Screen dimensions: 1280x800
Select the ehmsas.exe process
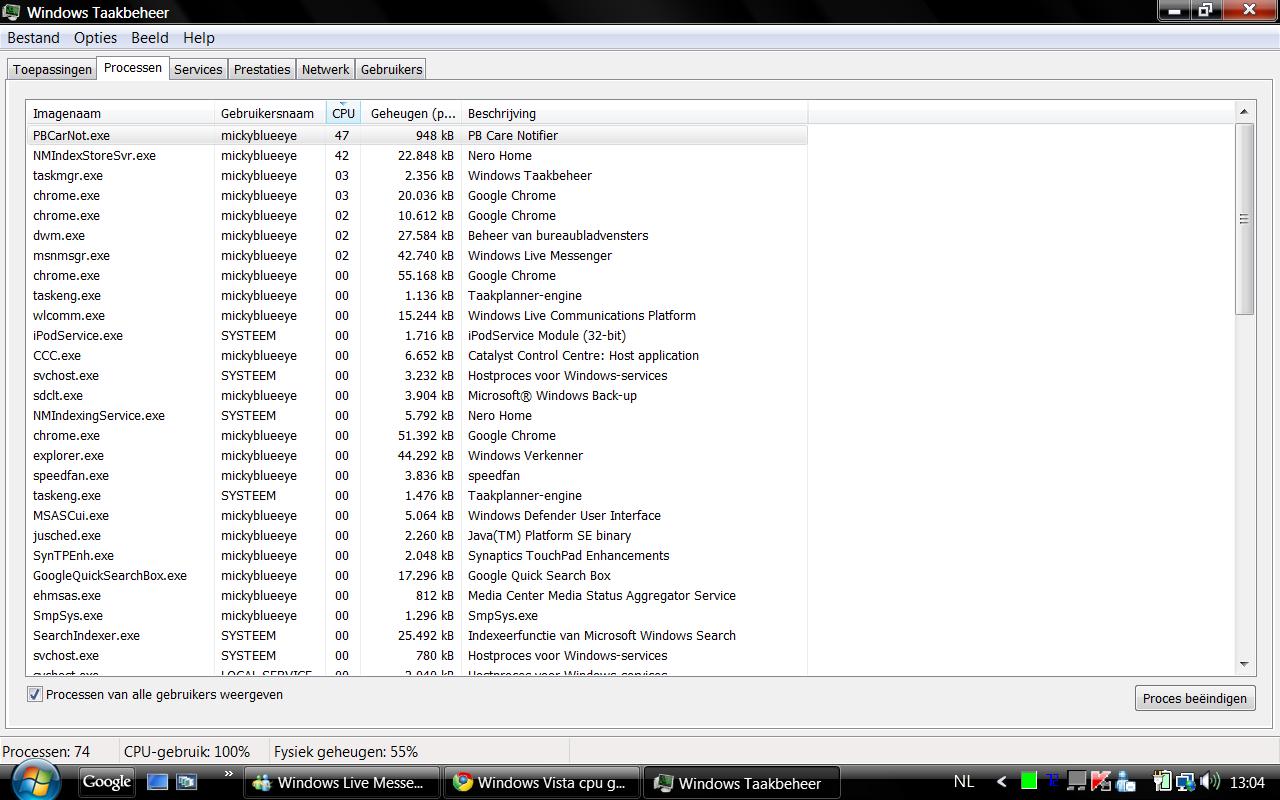click(x=417, y=595)
